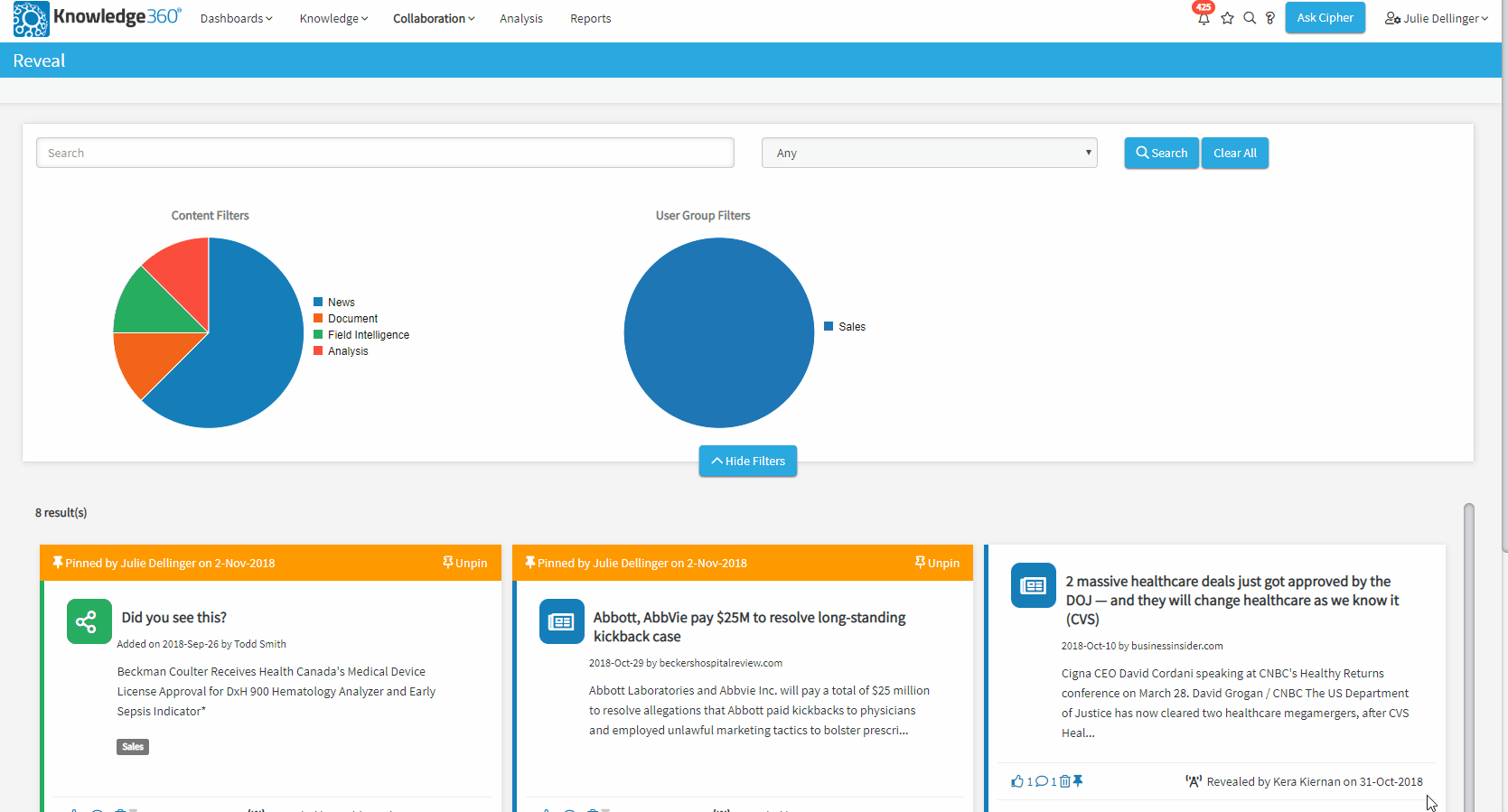The image size is (1508, 812).
Task: Click 'Revealed by Kera Kiernan on 31-Oct-2018' text
Action: pyautogui.click(x=1315, y=782)
